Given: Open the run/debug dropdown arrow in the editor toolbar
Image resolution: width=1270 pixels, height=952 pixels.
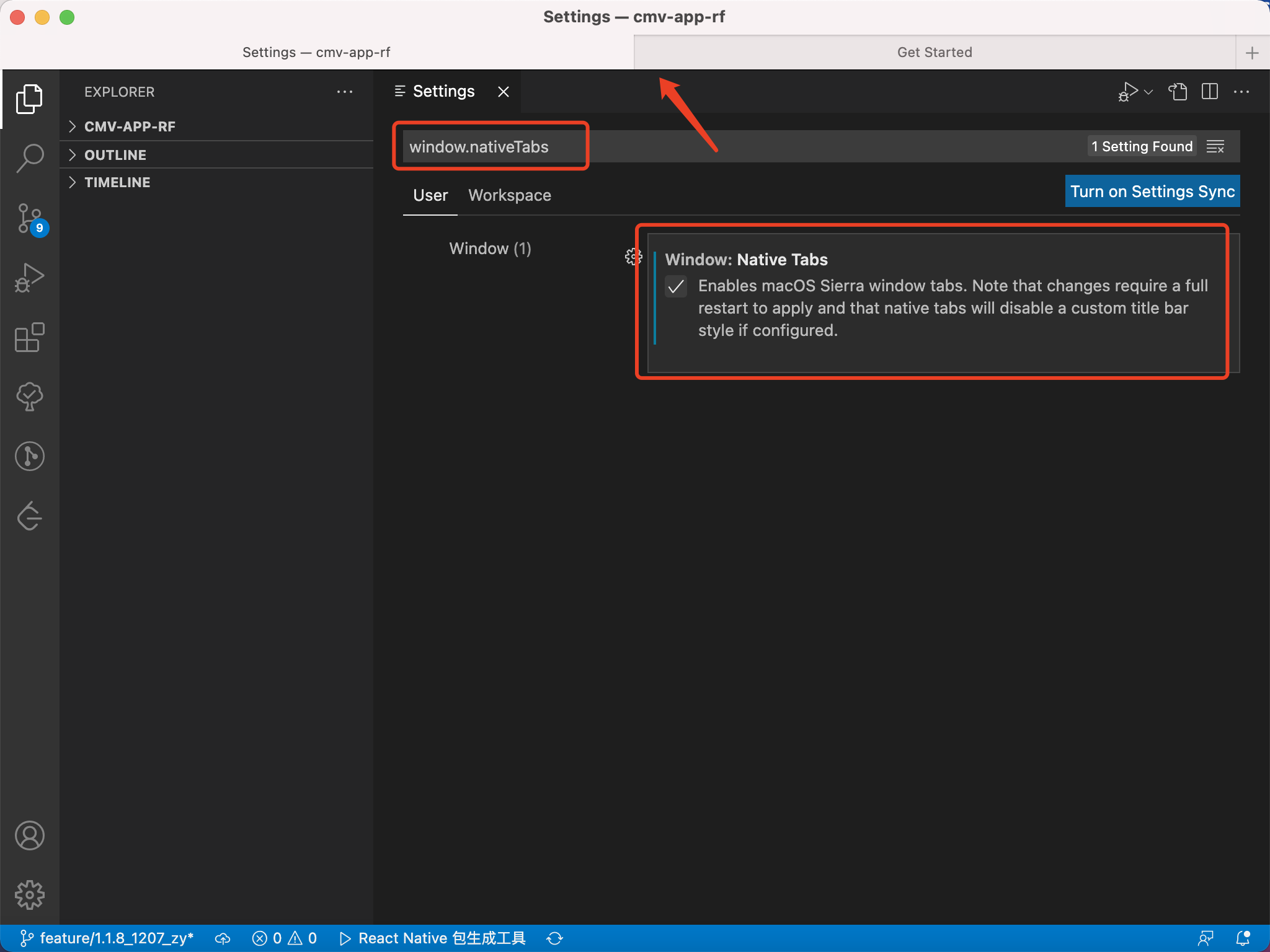Looking at the screenshot, I should [x=1148, y=92].
